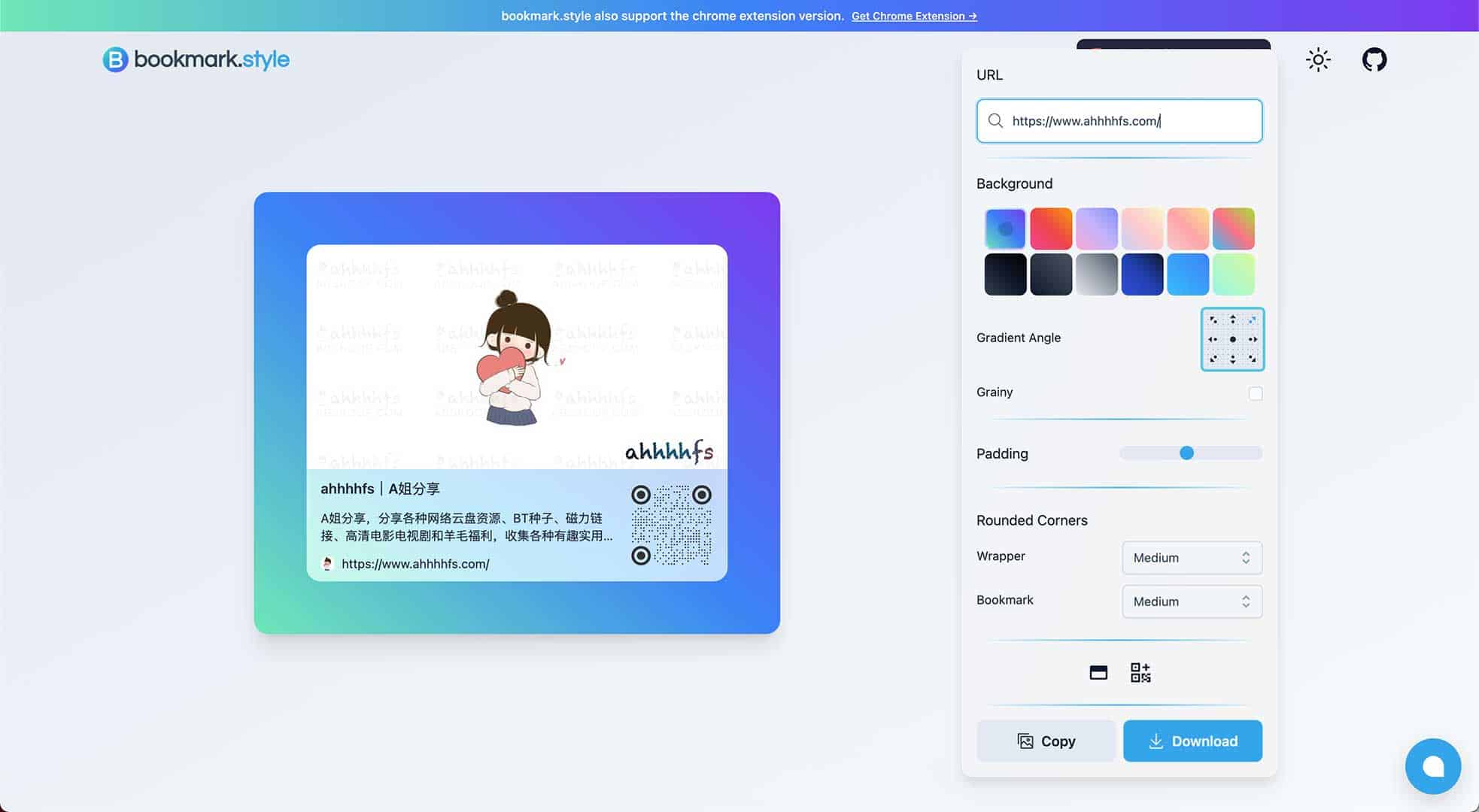Click the QR code generator icon
This screenshot has width=1479, height=812.
click(x=1140, y=671)
